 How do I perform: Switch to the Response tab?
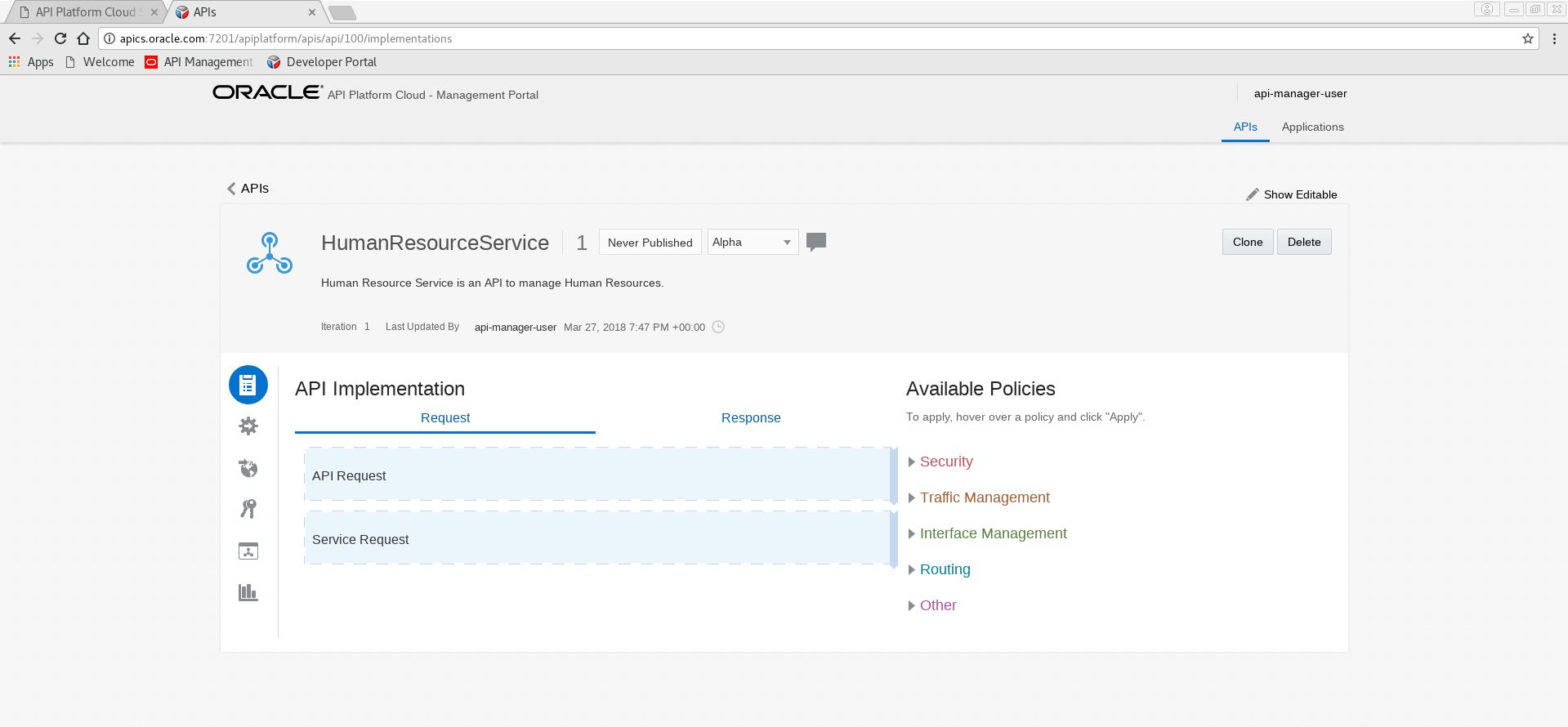pyautogui.click(x=750, y=417)
